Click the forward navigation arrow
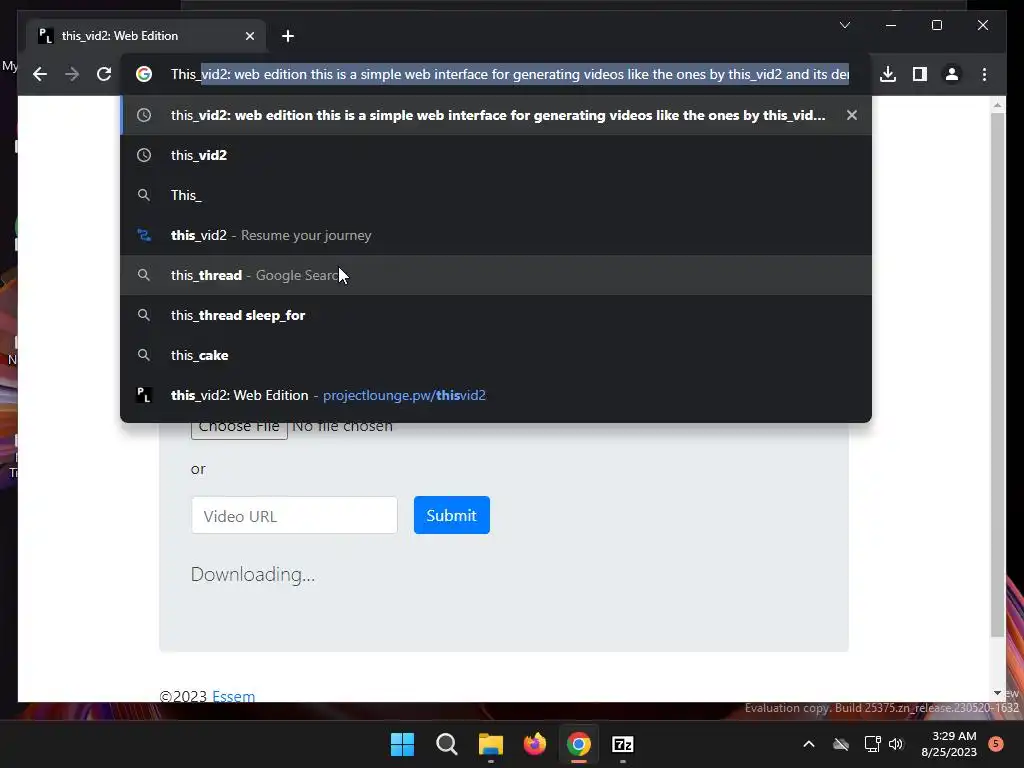 72,74
